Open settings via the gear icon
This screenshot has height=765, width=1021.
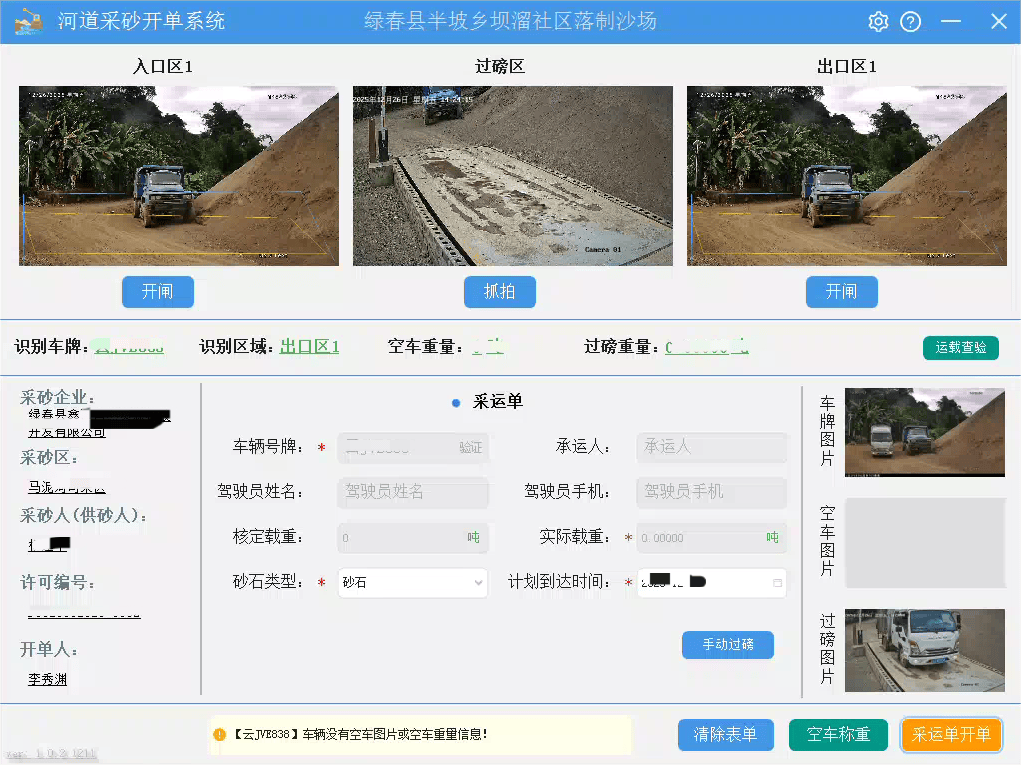878,22
